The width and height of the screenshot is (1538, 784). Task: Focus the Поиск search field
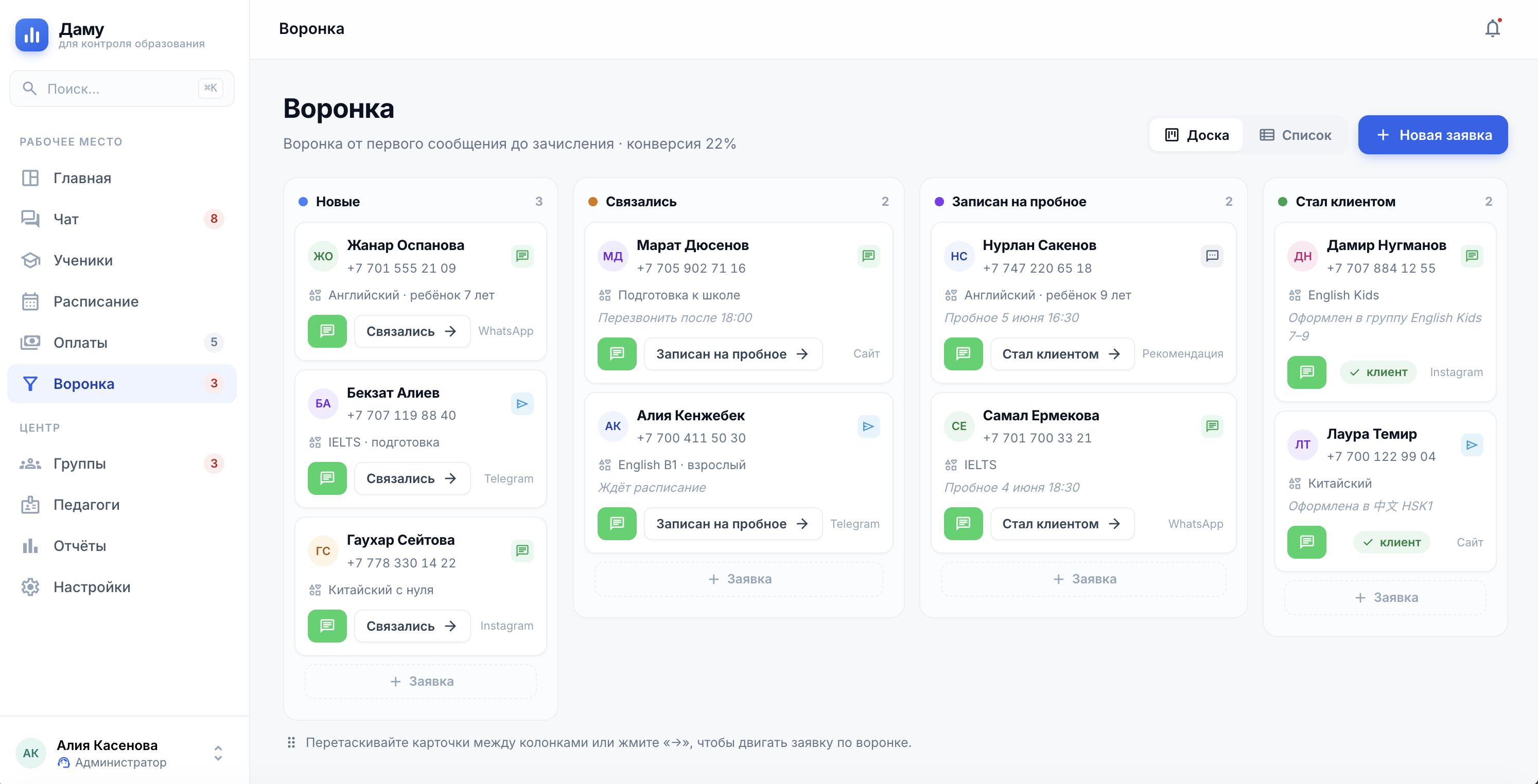[122, 88]
